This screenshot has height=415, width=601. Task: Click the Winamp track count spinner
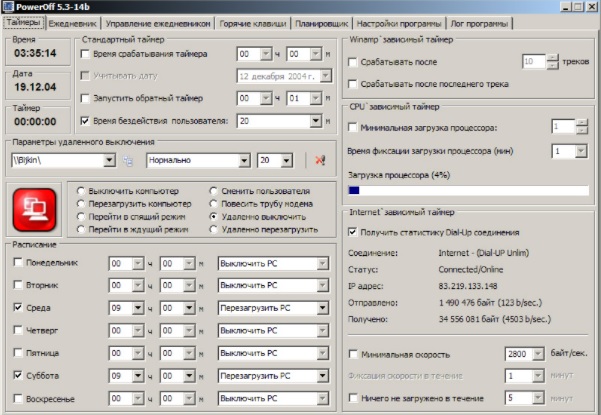point(552,61)
